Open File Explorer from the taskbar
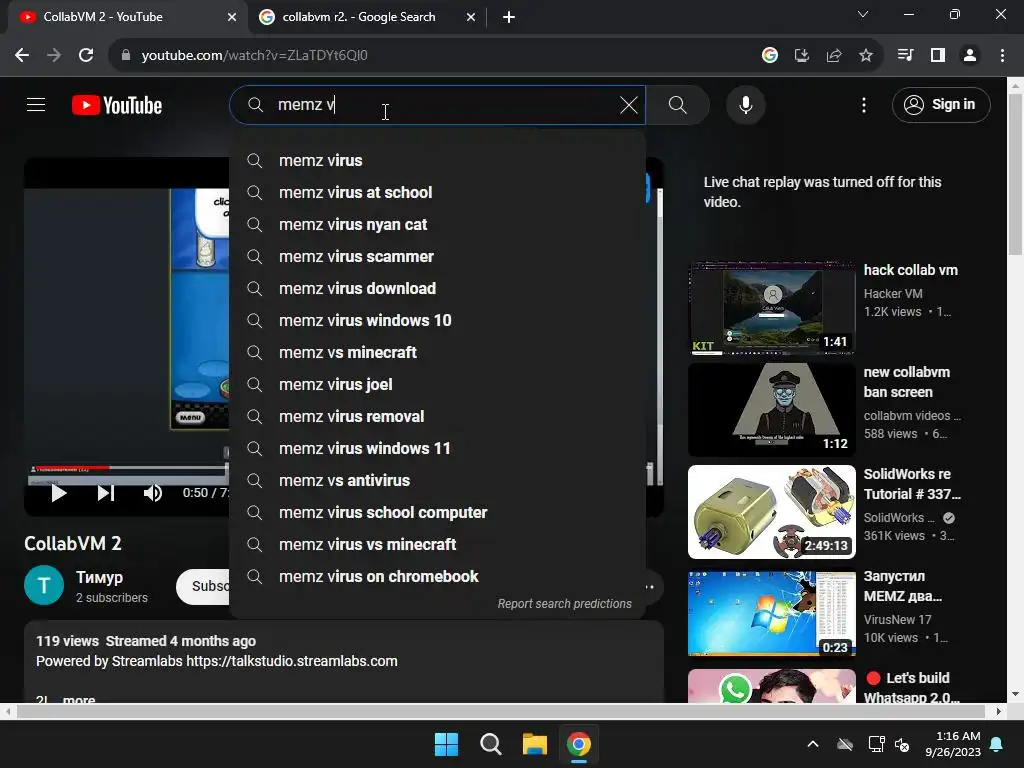 [535, 744]
